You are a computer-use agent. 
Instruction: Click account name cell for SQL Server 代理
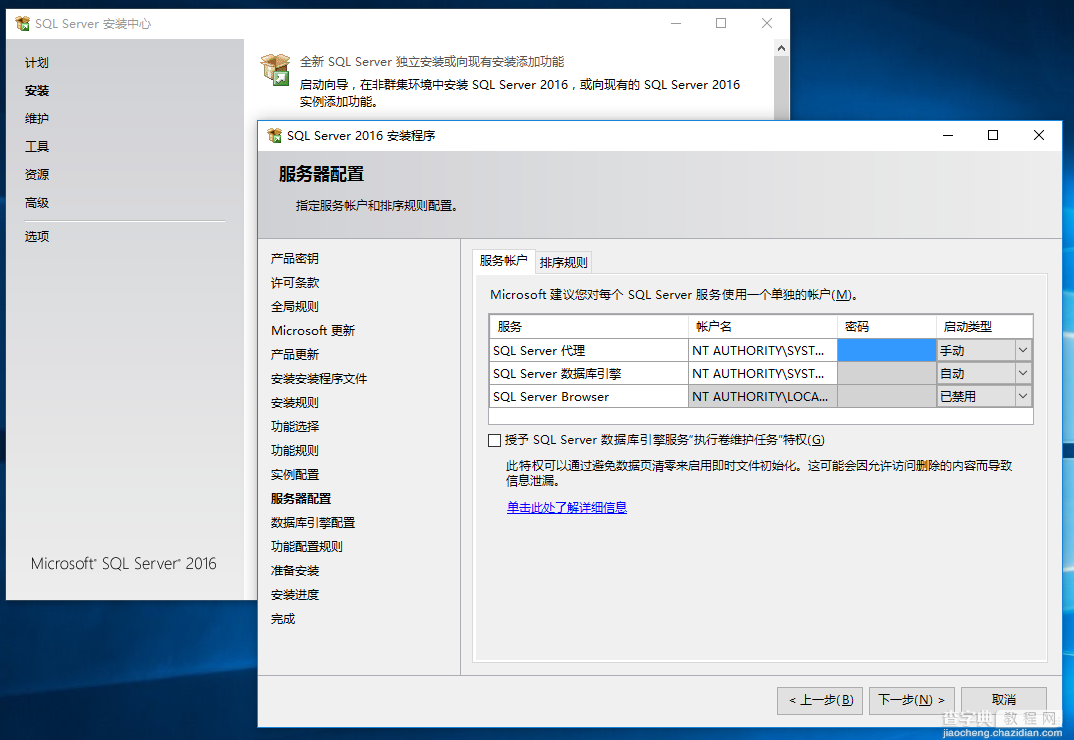762,350
